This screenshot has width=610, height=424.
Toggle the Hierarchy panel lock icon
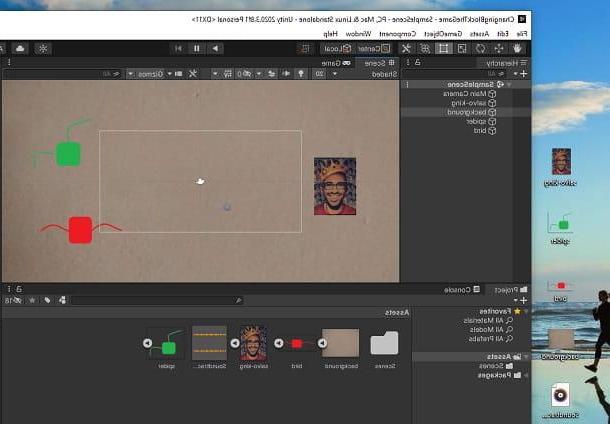[418, 62]
